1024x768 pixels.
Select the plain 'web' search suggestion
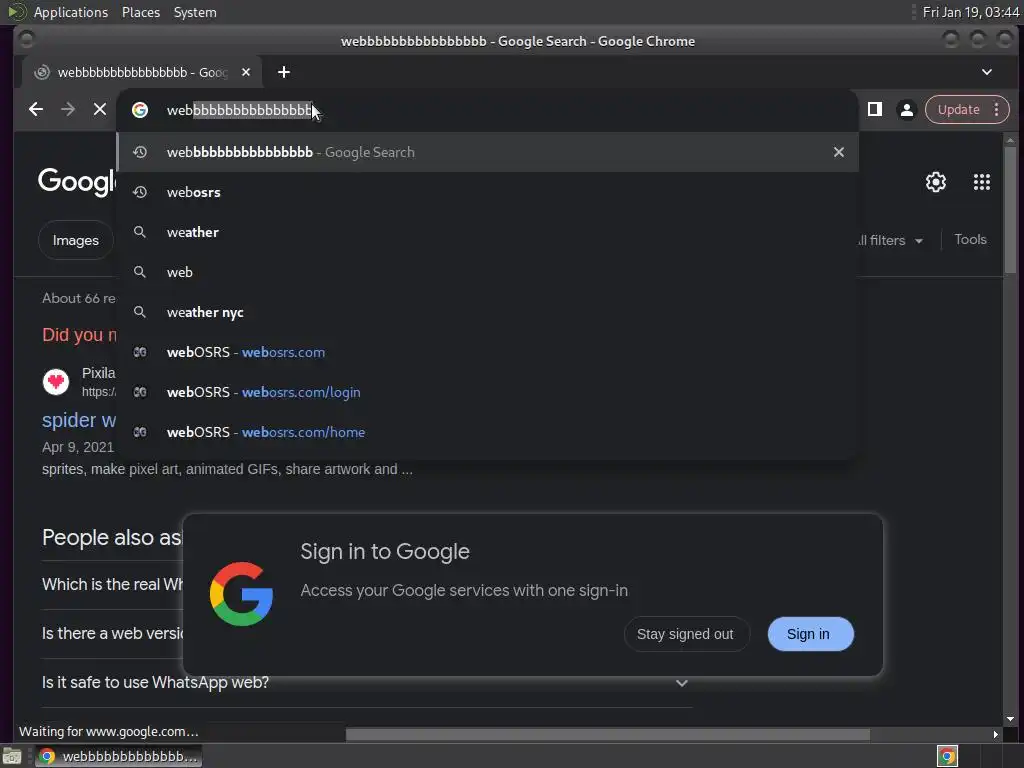tap(487, 272)
